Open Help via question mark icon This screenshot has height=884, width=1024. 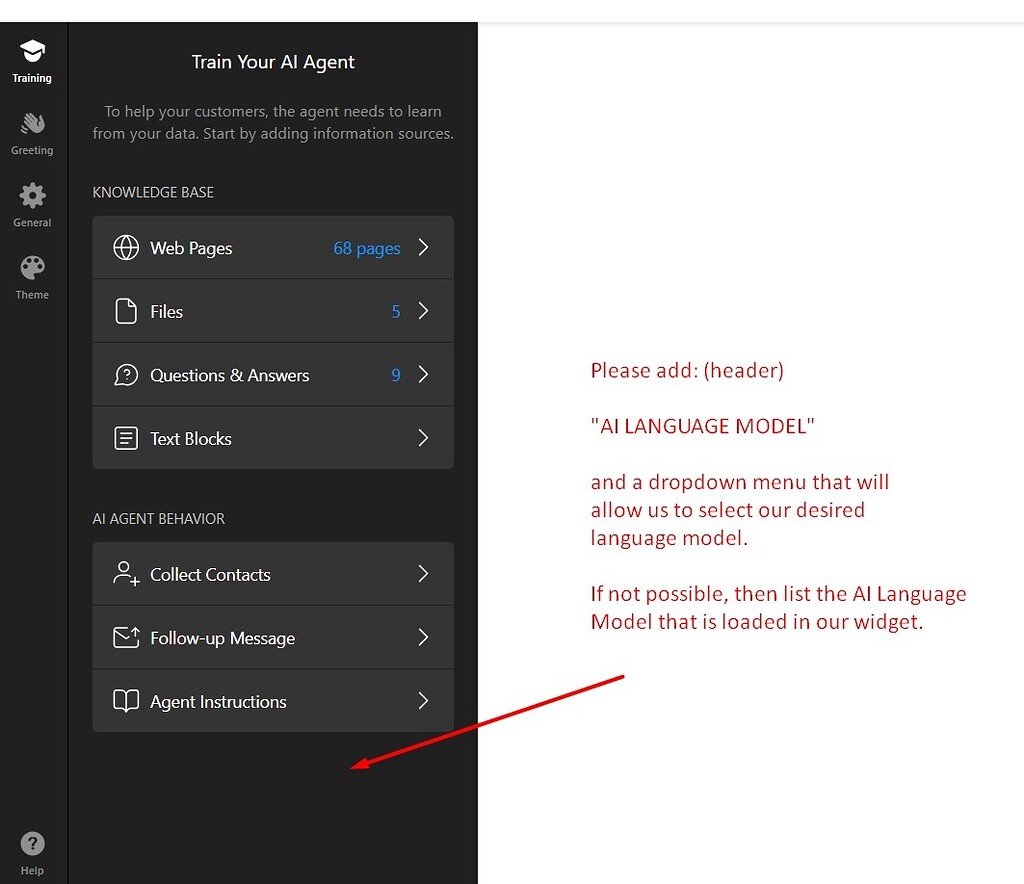click(x=32, y=843)
